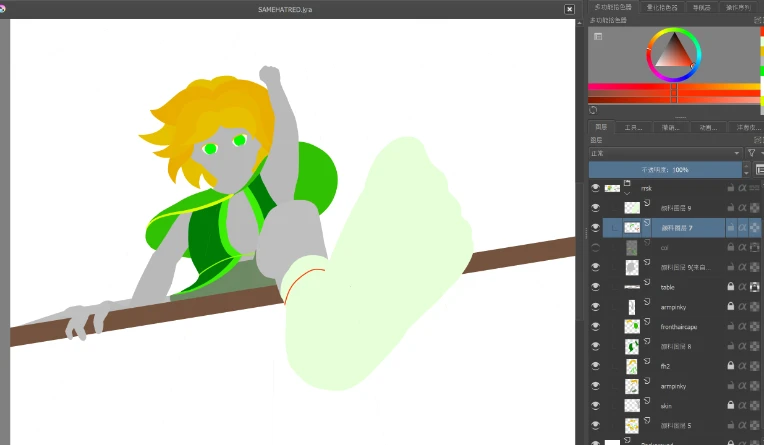Click the 不透明度 100% opacity slider

(665, 170)
